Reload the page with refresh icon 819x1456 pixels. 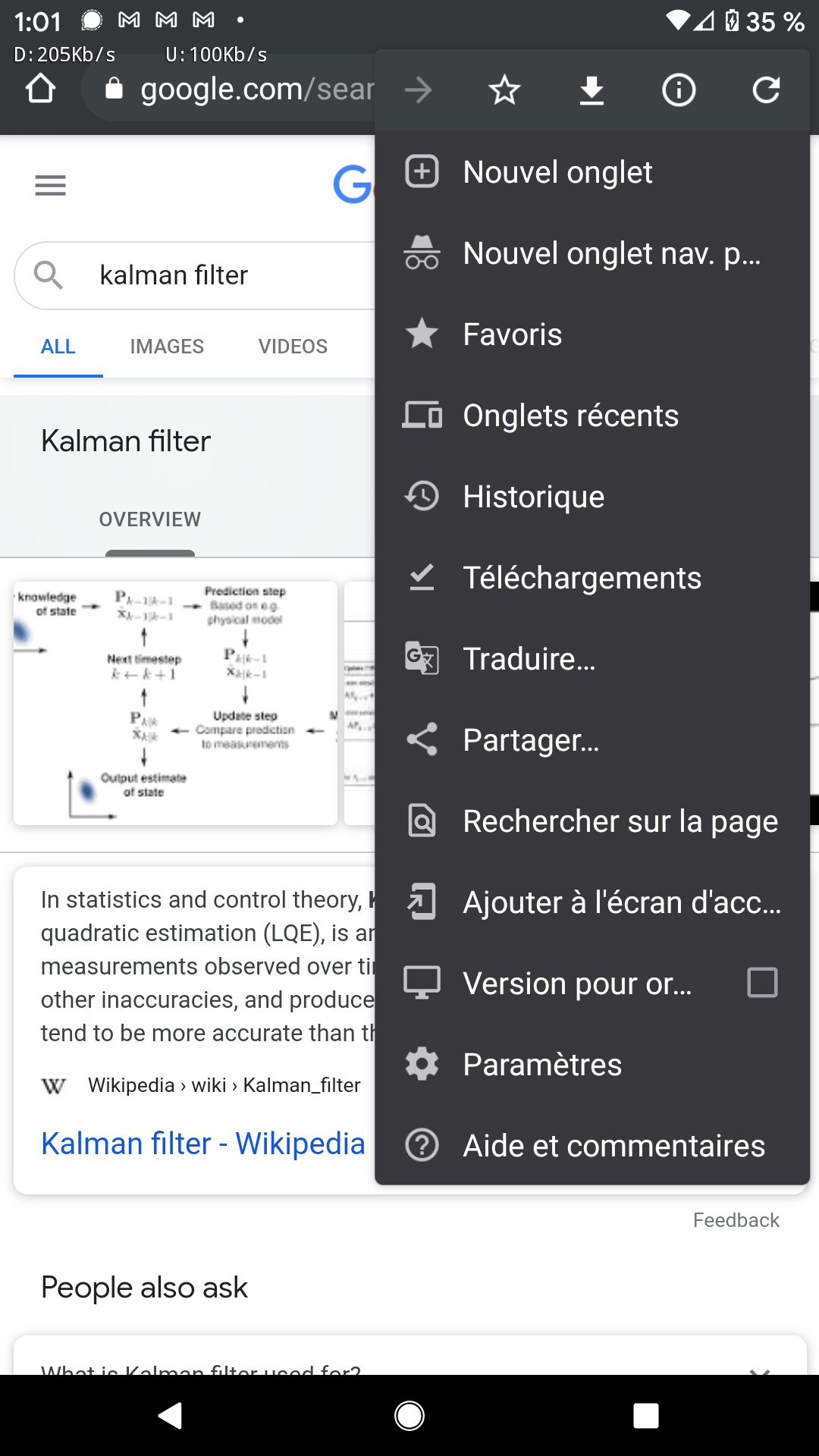(766, 90)
